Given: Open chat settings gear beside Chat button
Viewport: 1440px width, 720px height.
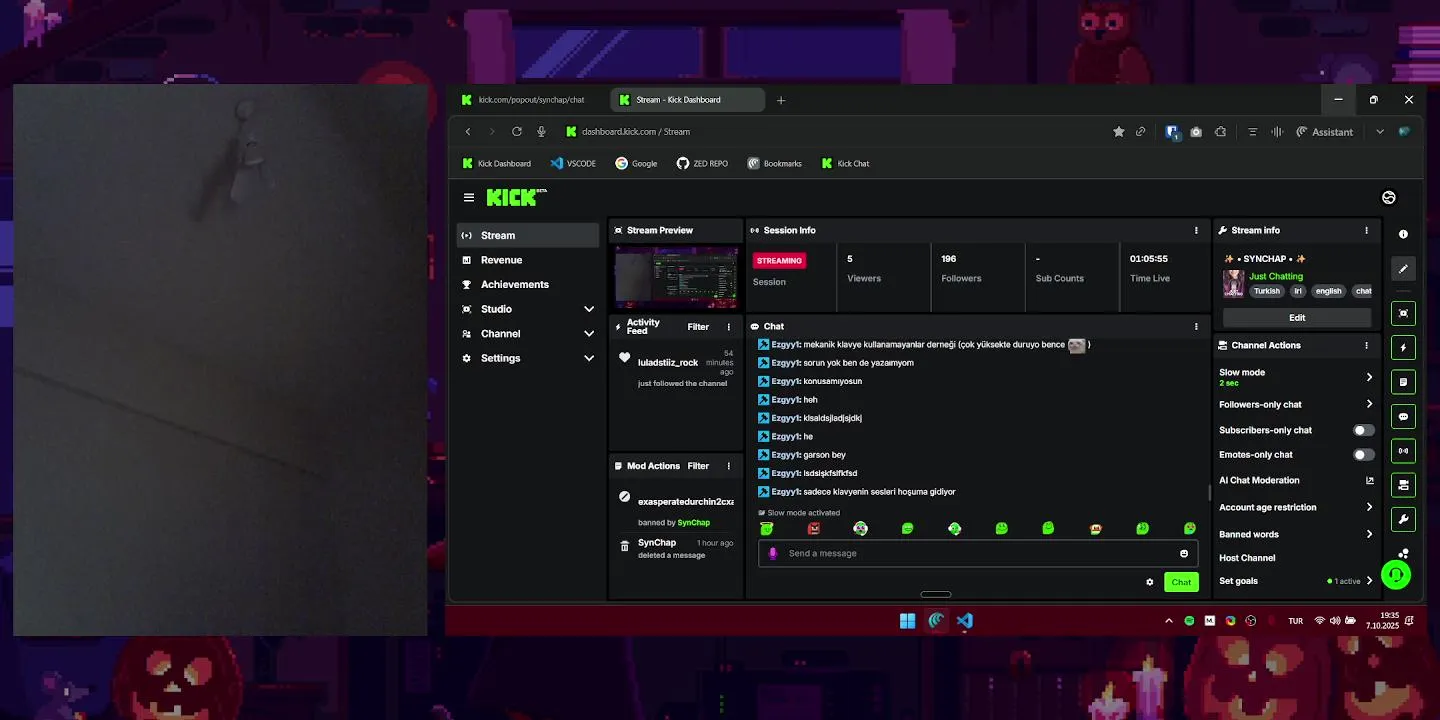Looking at the screenshot, I should [x=1150, y=582].
